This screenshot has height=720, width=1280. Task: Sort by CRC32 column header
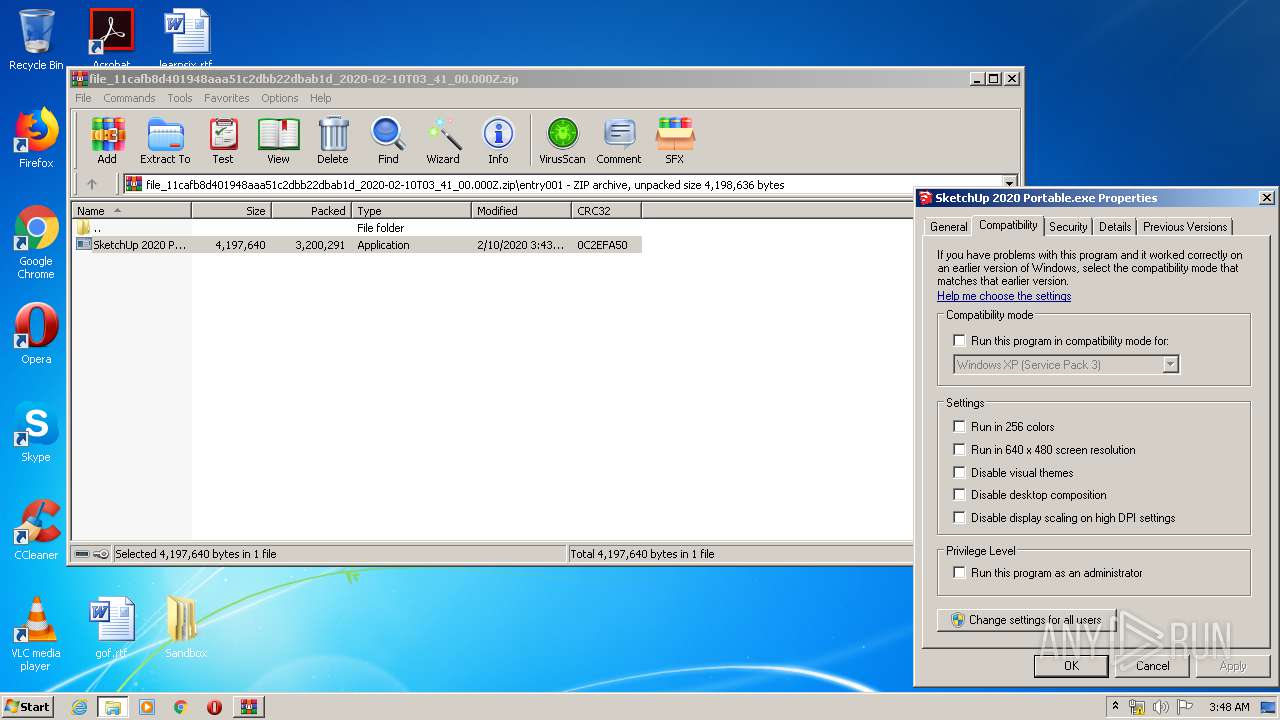click(x=606, y=211)
